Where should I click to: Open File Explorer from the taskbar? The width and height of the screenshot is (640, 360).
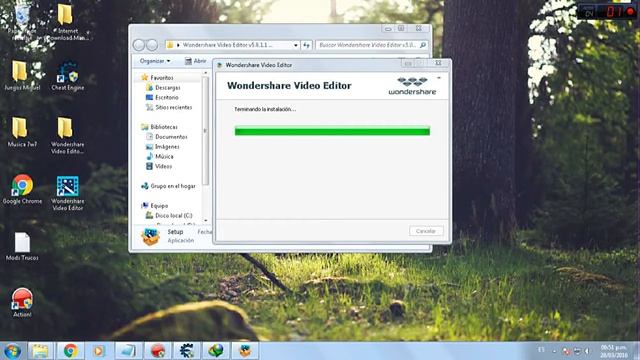pyautogui.click(x=40, y=351)
